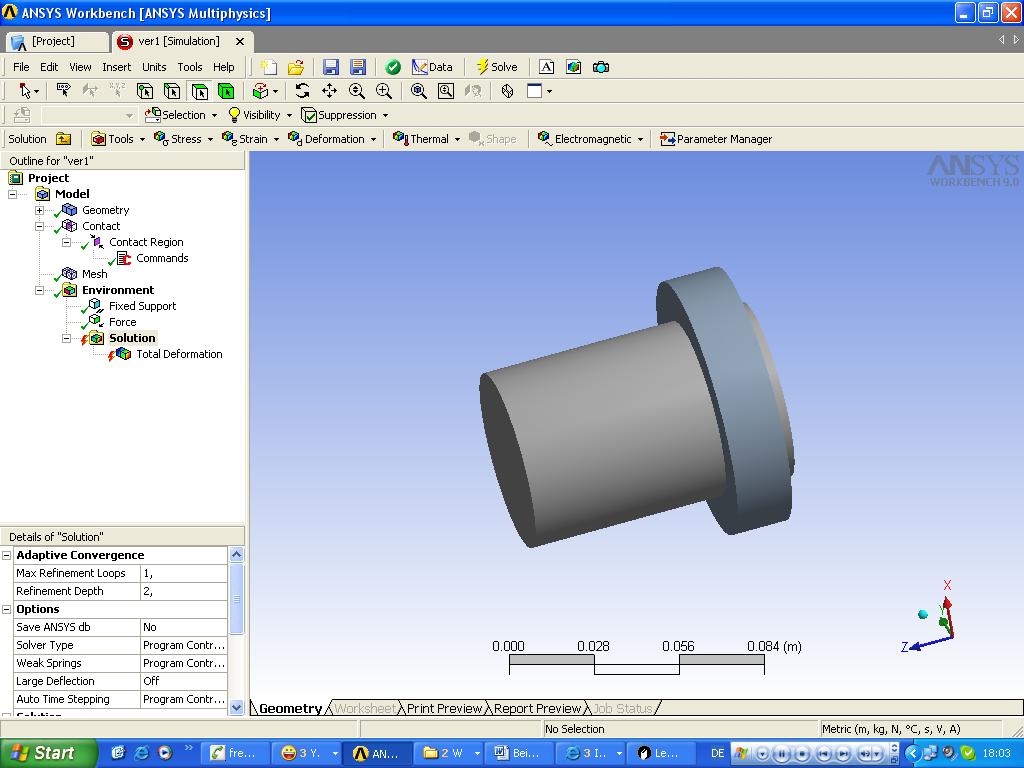The width and height of the screenshot is (1024, 768).
Task: Click the label tool icon
Action: click(x=63, y=91)
